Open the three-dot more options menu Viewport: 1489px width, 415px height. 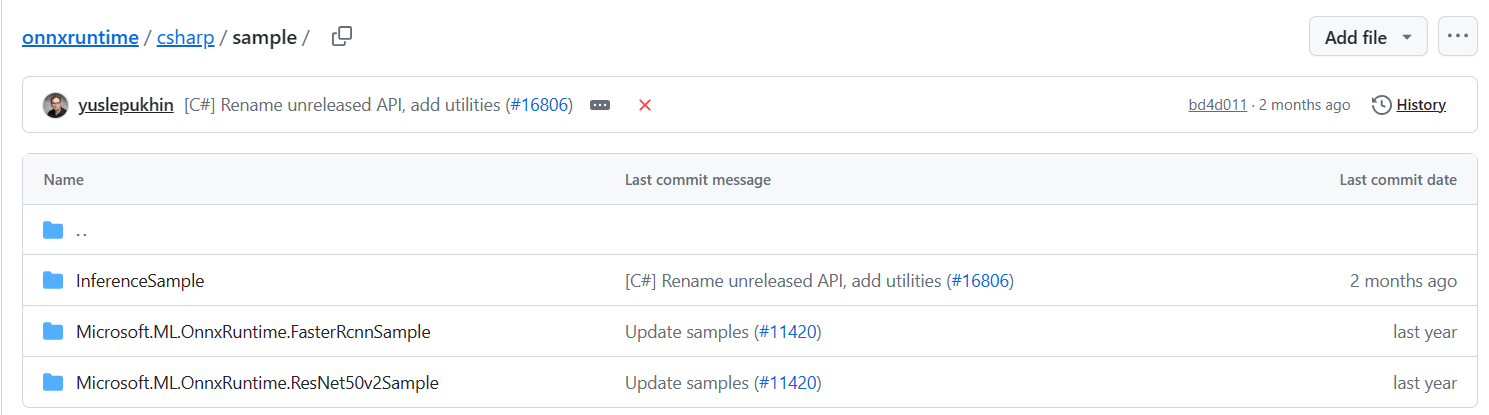[x=1457, y=37]
